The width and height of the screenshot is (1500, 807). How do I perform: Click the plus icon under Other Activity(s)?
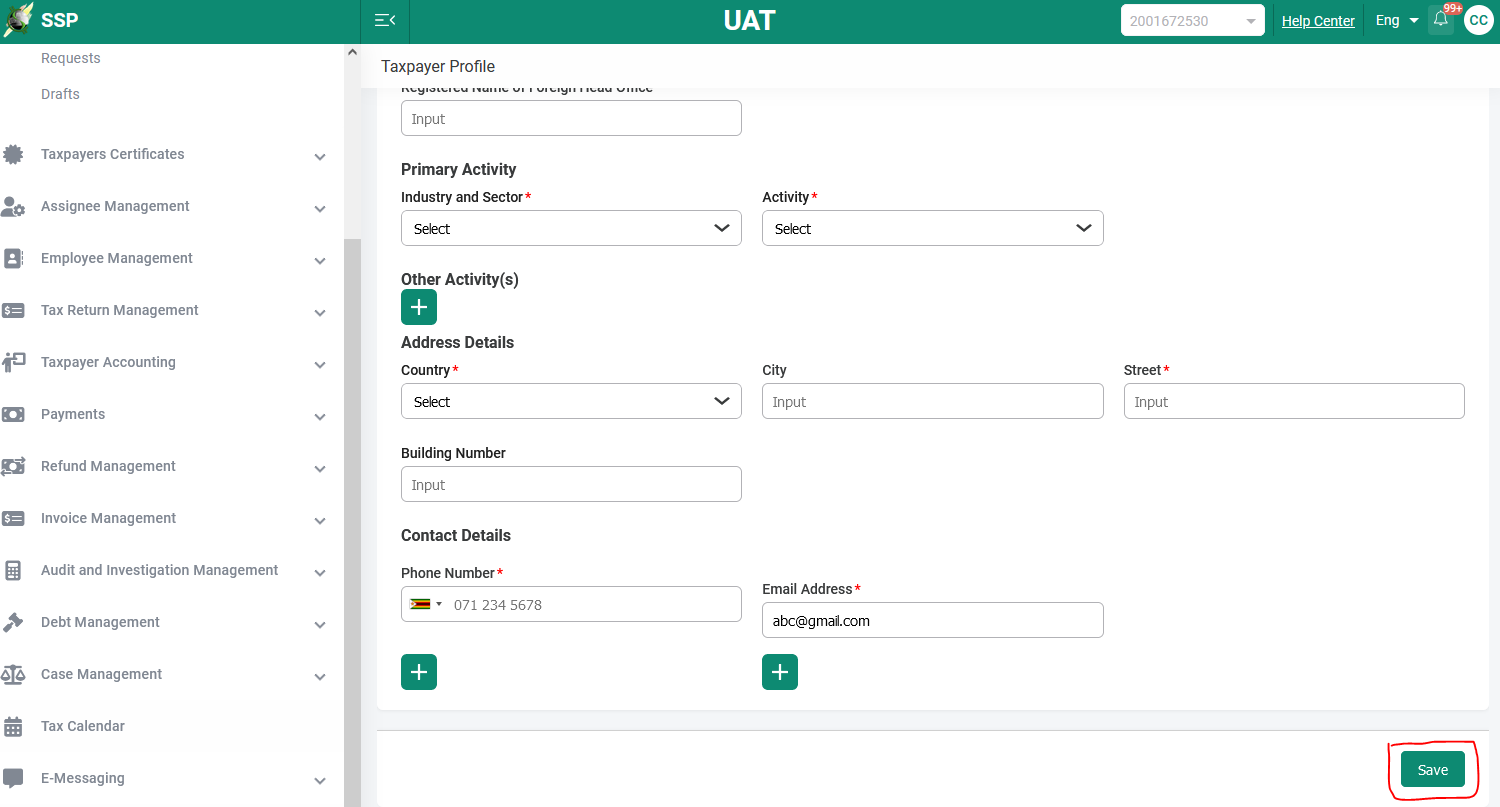click(419, 307)
